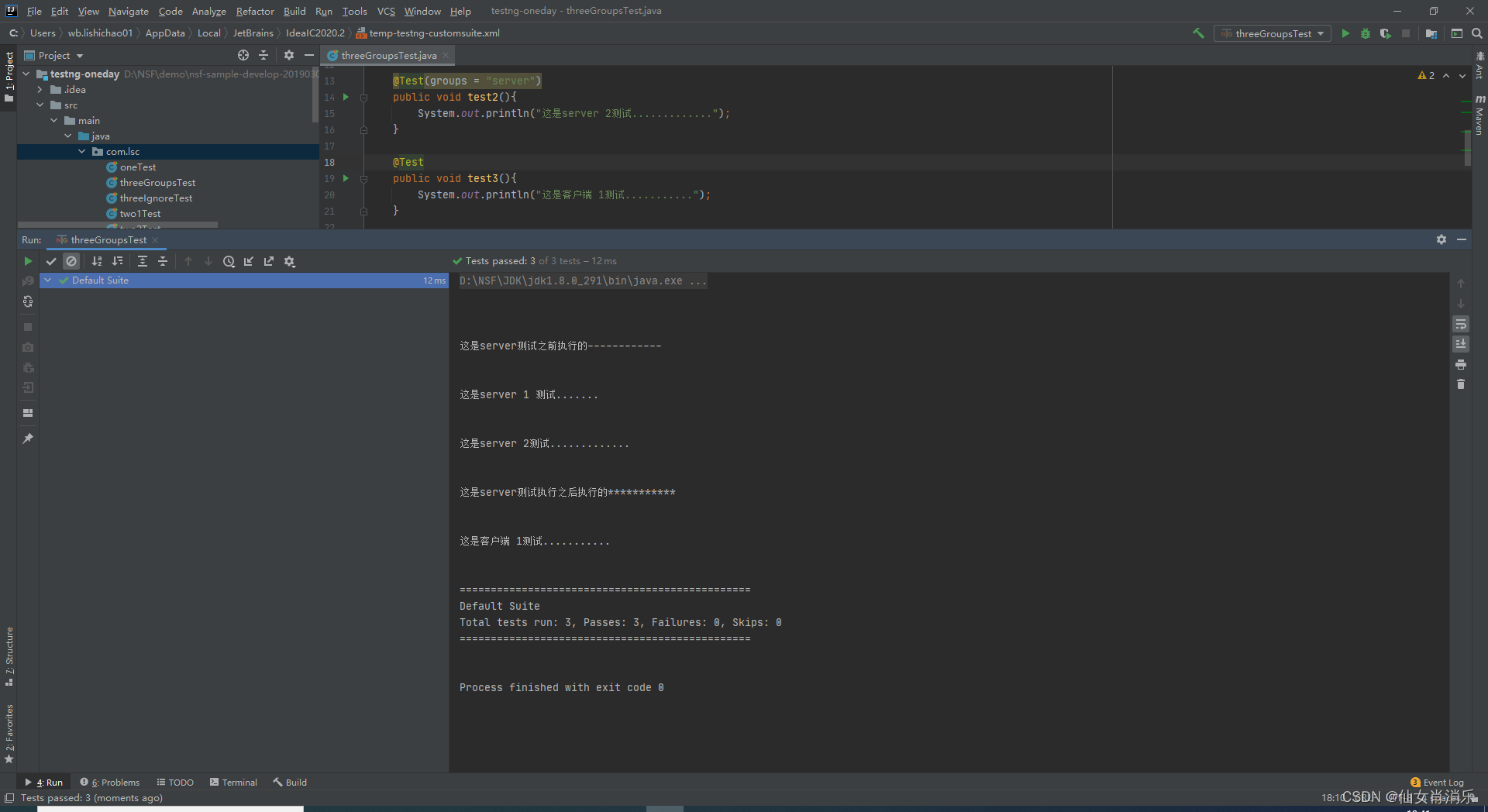Collapse the testng-oneday project root
Viewport: 1488px width, 812px height.
pyautogui.click(x=26, y=74)
